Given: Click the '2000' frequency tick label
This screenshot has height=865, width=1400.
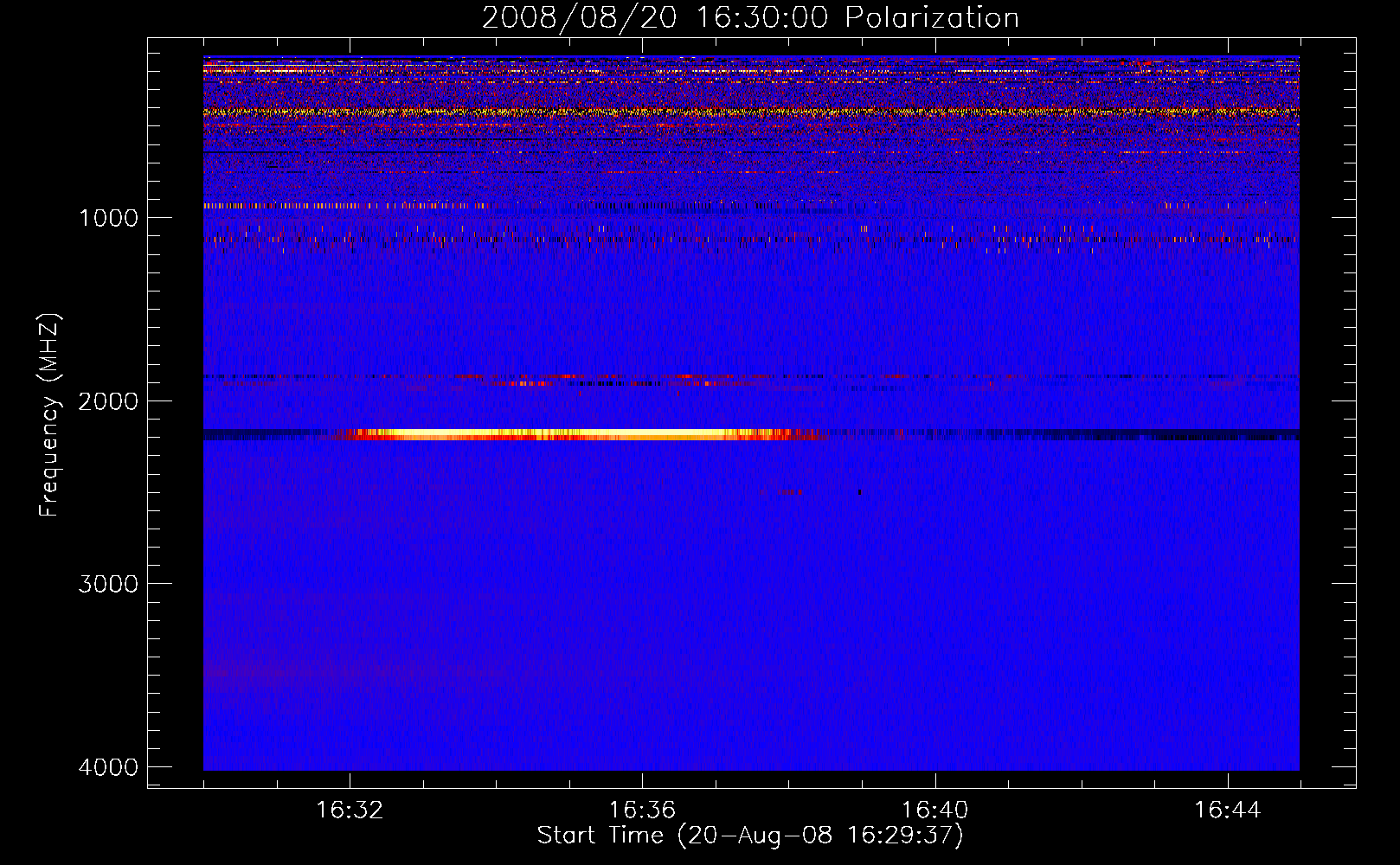Looking at the screenshot, I should (x=108, y=401).
